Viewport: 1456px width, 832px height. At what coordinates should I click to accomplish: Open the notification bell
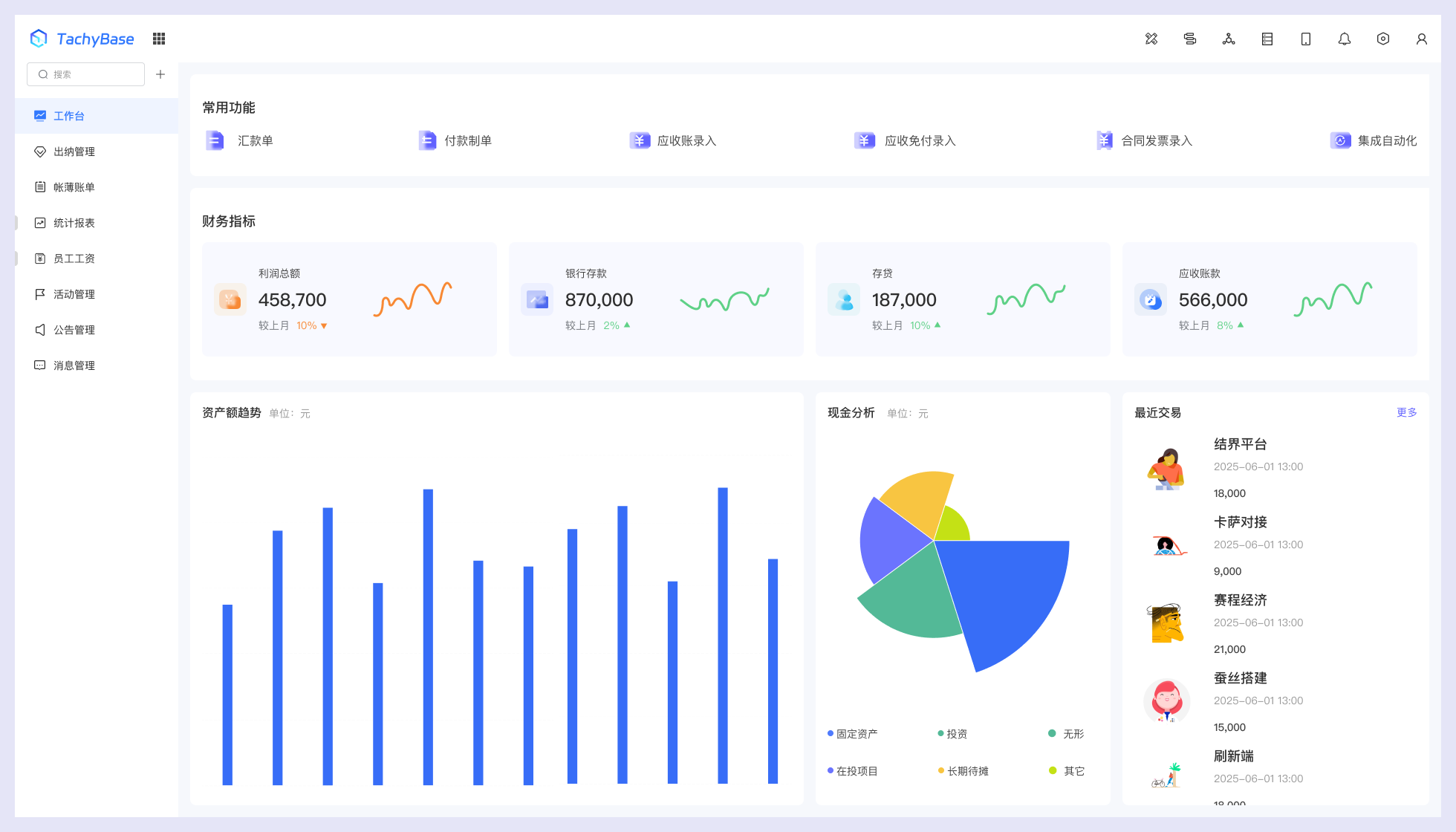pos(1345,39)
